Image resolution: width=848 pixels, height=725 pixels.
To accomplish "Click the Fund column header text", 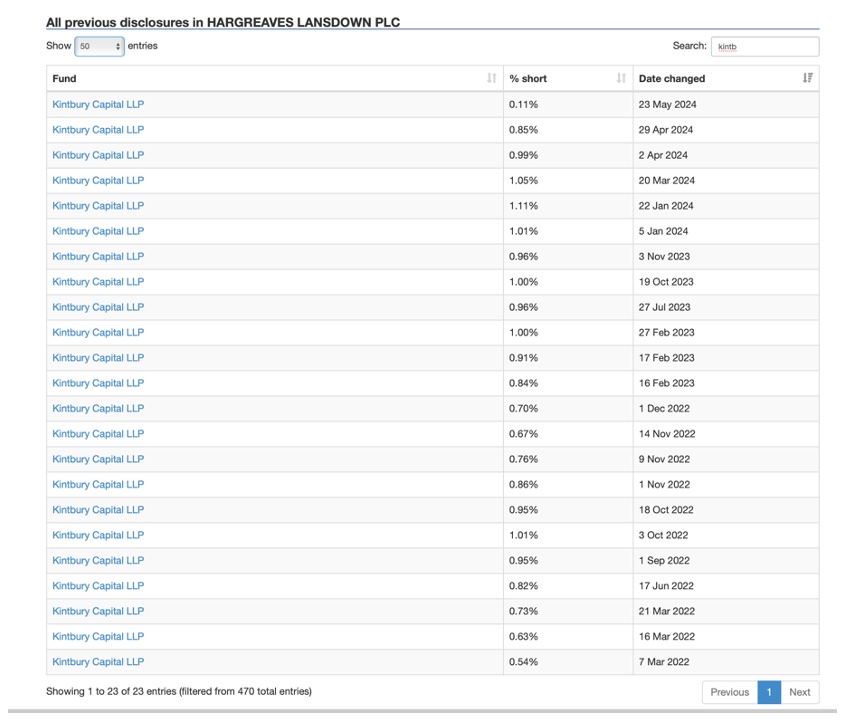I will (64, 78).
